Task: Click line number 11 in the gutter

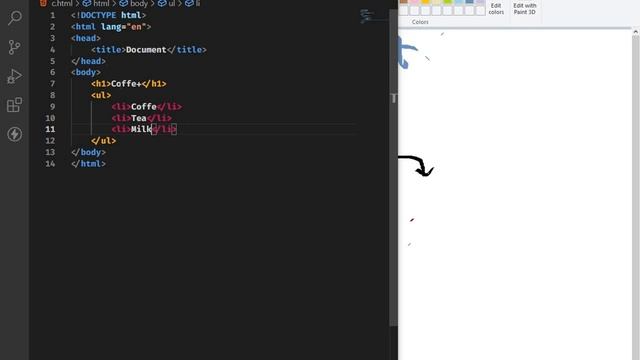Action: [x=50, y=129]
